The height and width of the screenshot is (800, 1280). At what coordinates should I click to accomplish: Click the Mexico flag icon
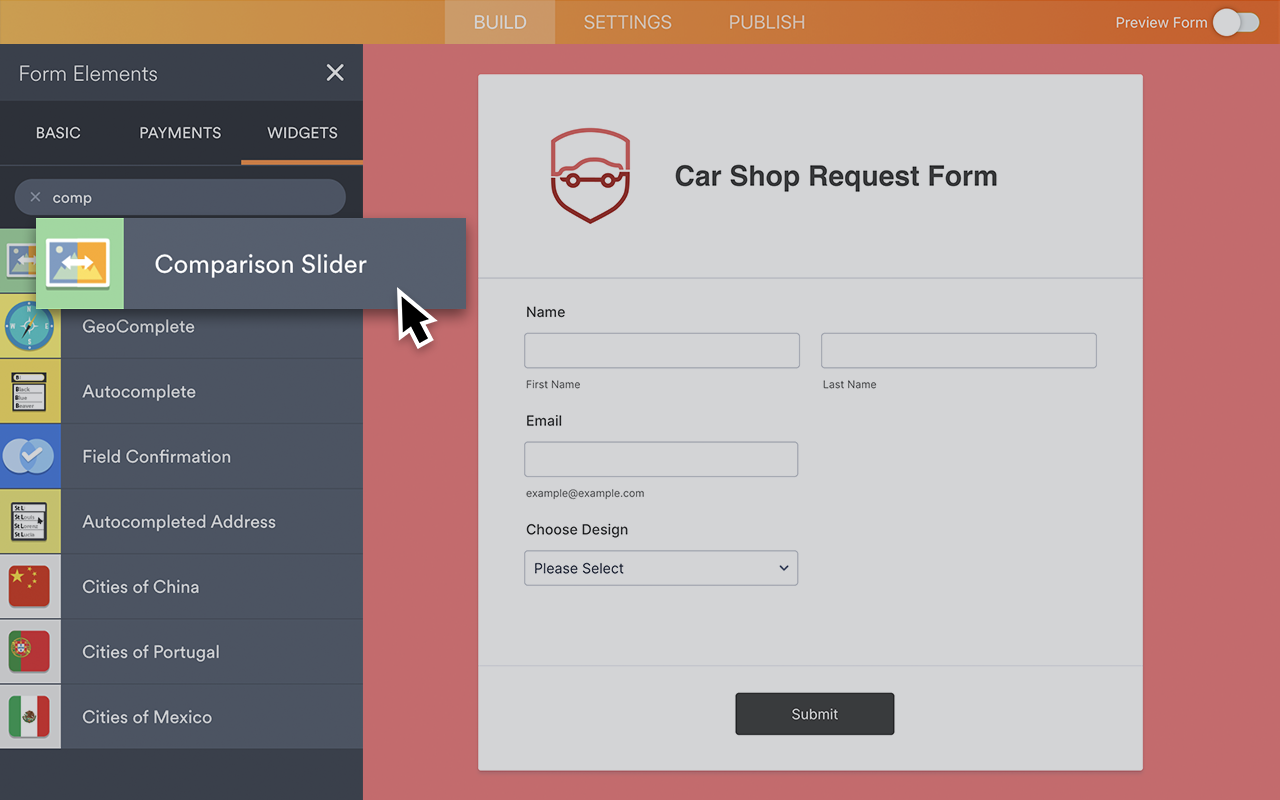30,716
